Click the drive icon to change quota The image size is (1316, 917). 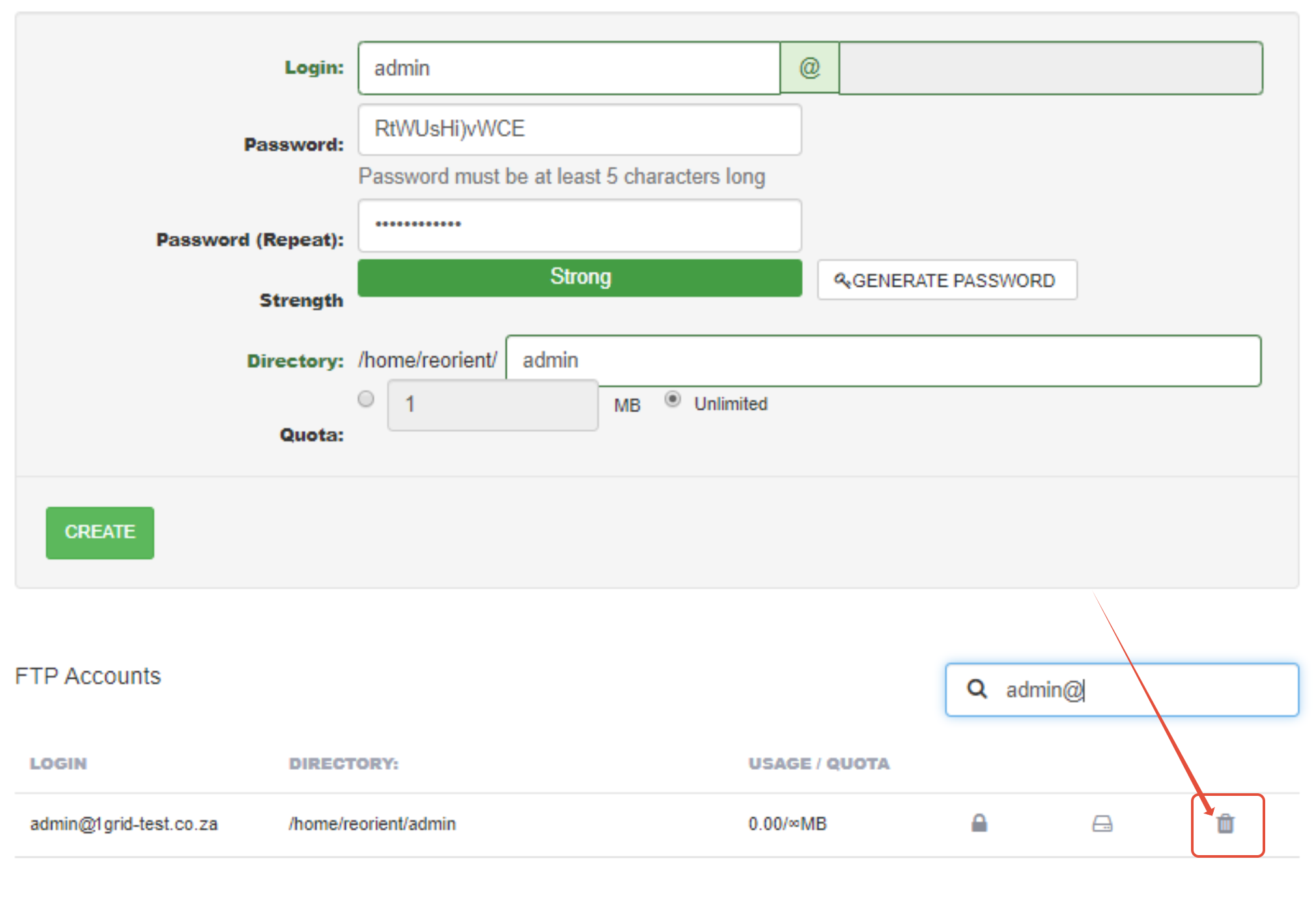(x=1102, y=824)
